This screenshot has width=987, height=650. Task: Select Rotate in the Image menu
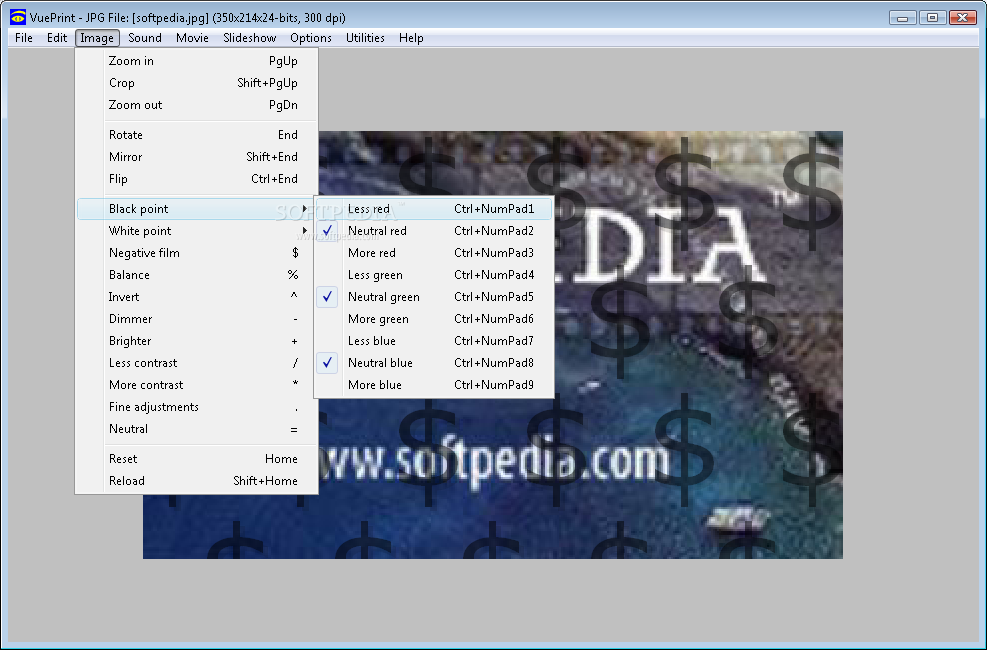(x=196, y=135)
